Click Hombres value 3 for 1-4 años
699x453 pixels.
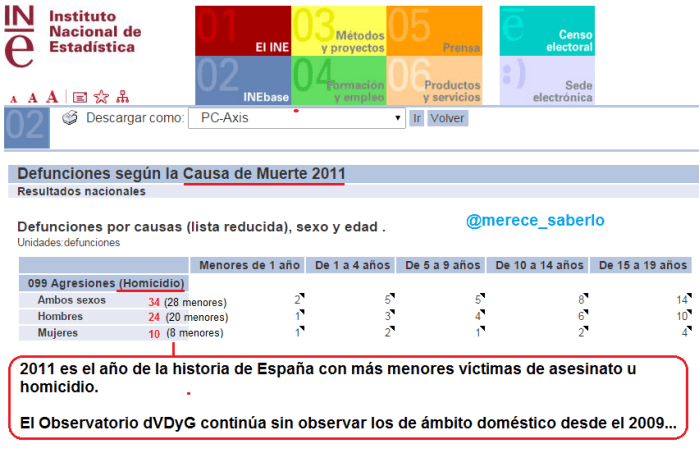[x=390, y=316]
